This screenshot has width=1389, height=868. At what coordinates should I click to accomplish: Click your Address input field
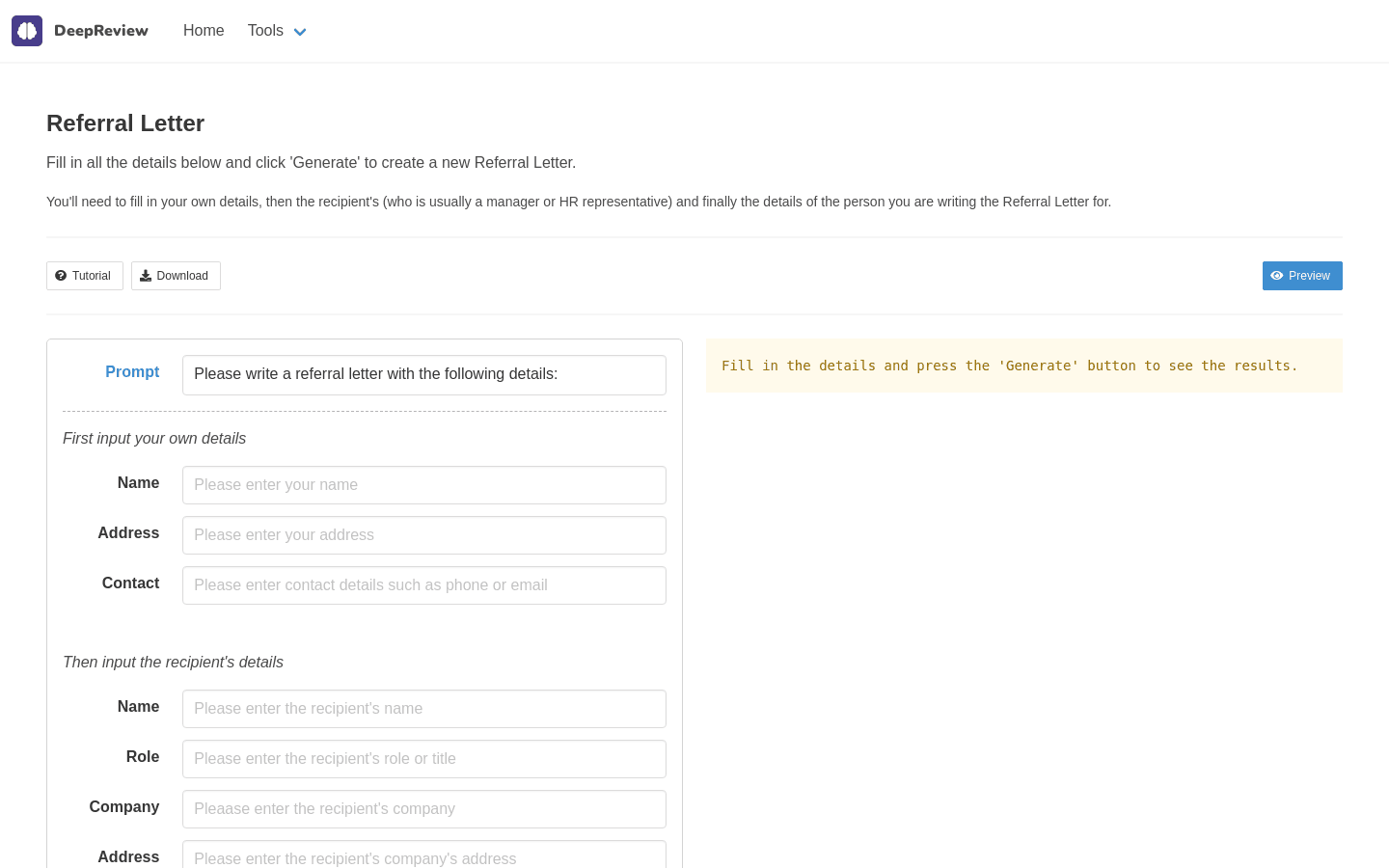tap(424, 535)
